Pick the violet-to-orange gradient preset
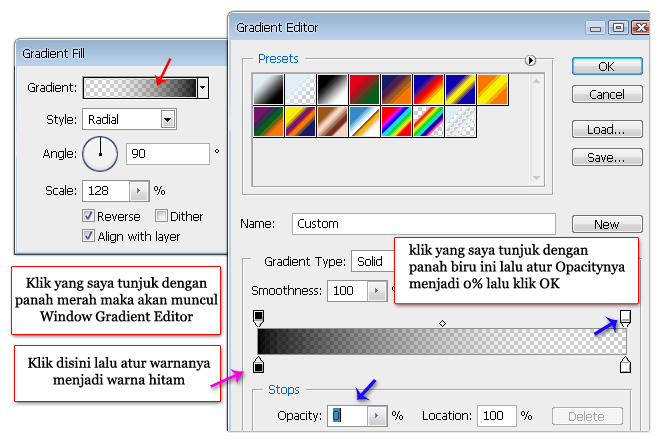Viewport: 661px width, 441px height. pyautogui.click(x=396, y=89)
